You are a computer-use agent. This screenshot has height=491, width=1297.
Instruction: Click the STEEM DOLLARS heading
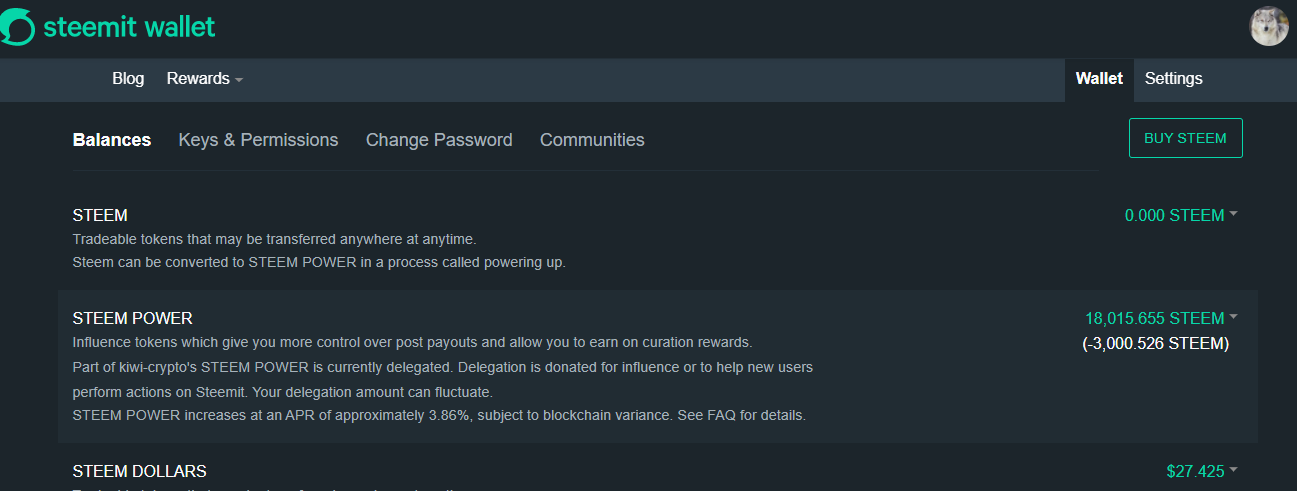pos(140,471)
